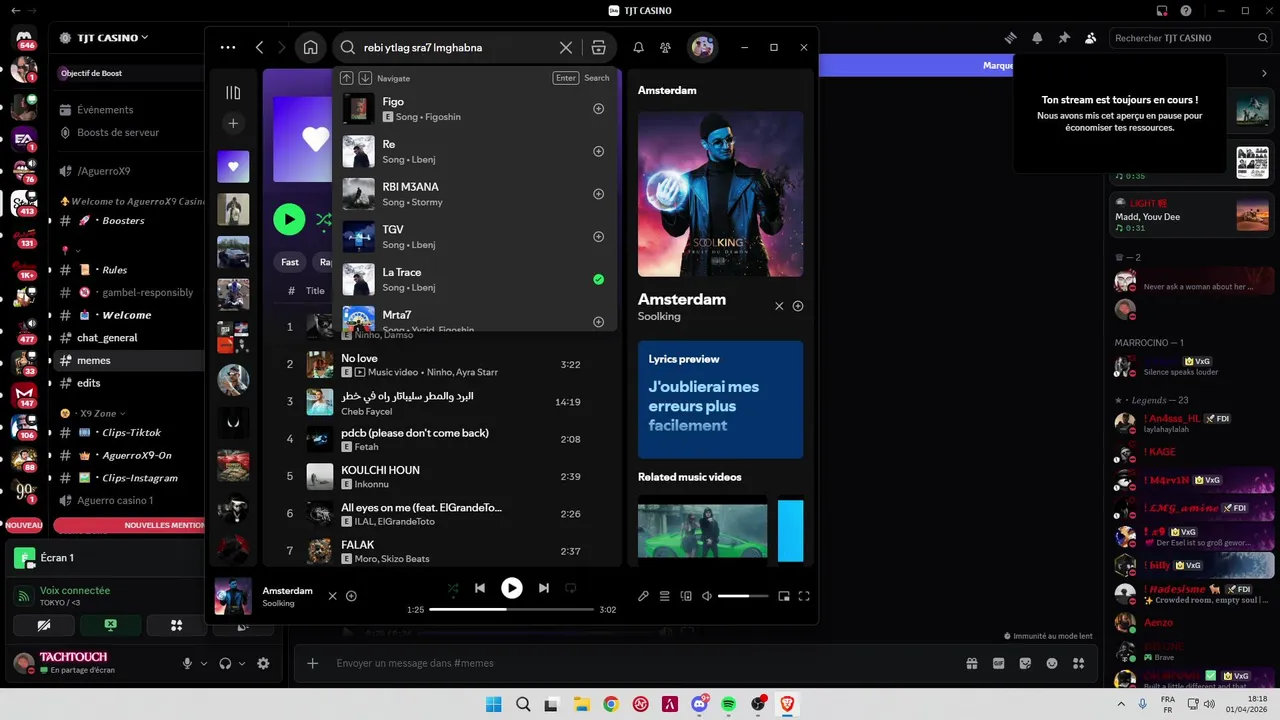Show hidden icons in Windows tray
Screen dimensions: 1280x720
1119,704
